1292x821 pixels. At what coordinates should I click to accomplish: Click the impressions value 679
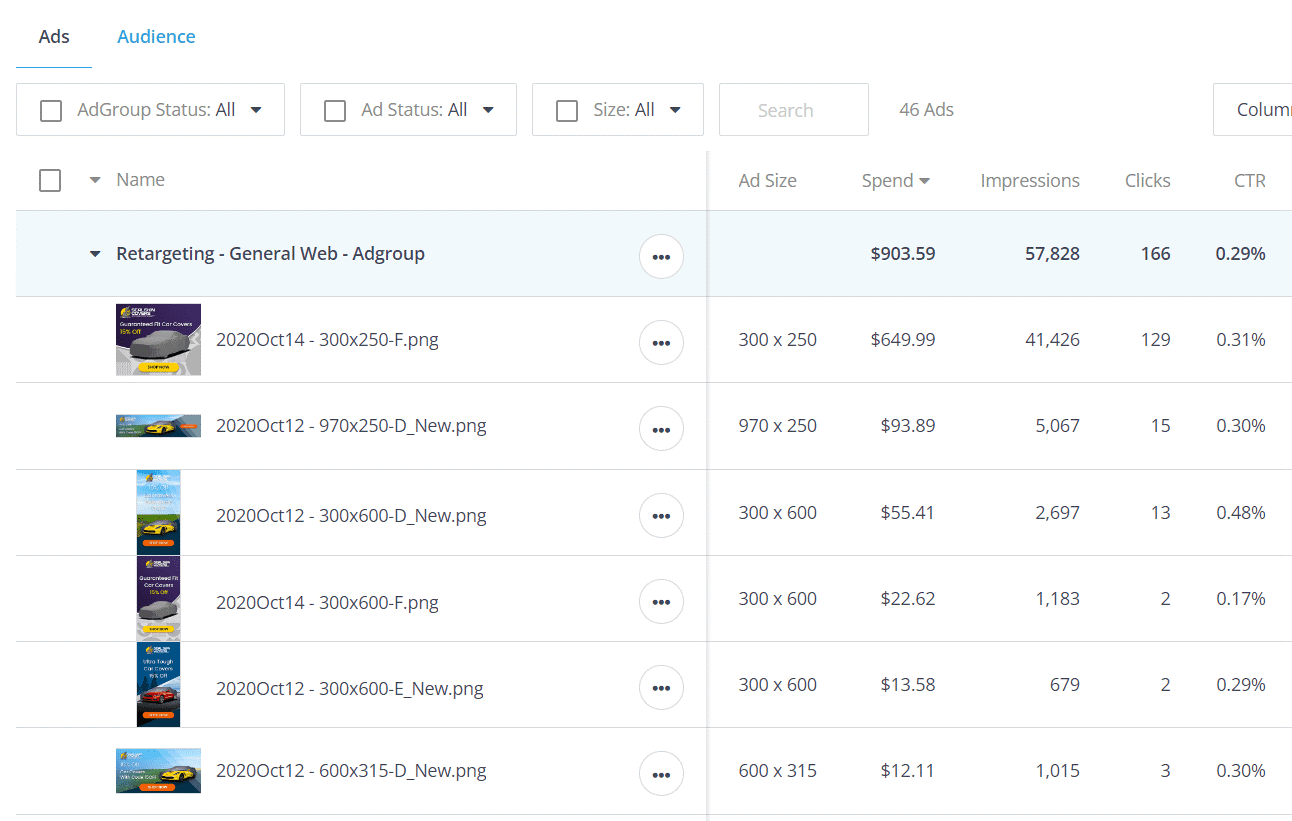point(1064,685)
